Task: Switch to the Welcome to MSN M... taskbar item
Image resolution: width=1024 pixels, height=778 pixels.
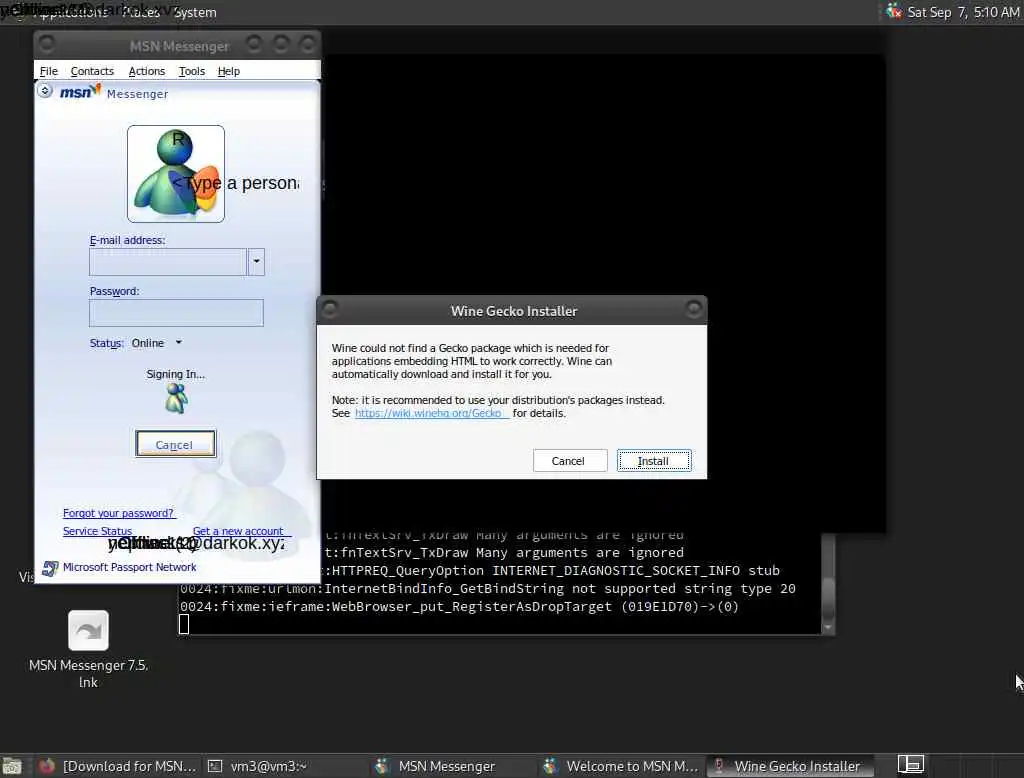Action: (x=623, y=766)
